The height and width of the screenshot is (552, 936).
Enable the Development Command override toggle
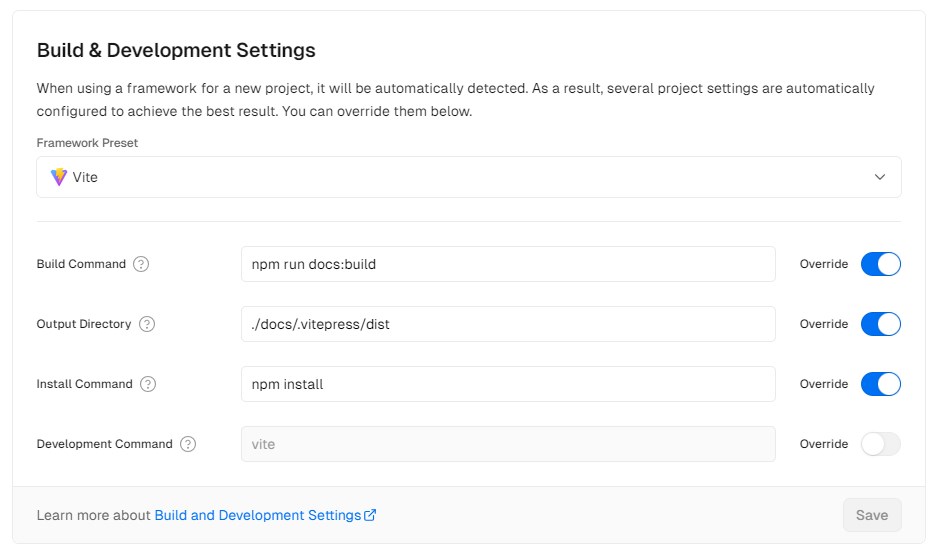click(x=880, y=444)
